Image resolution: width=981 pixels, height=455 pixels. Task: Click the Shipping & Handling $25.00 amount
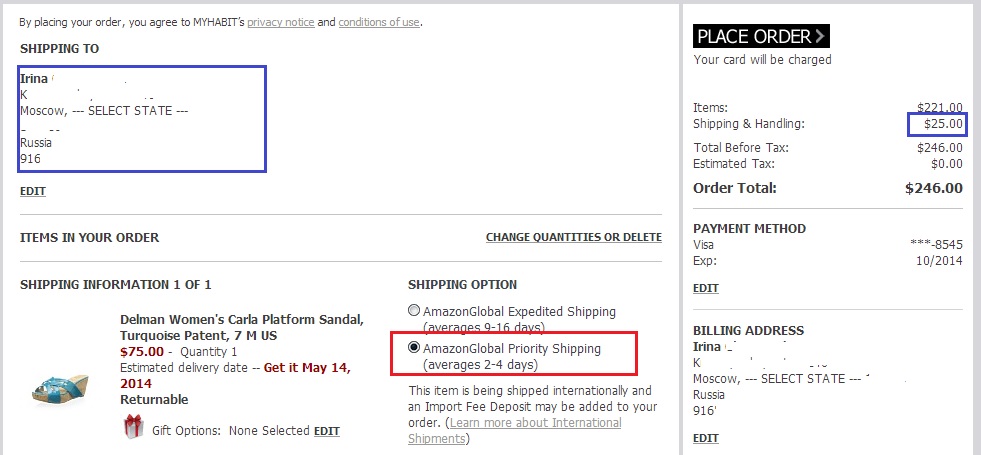click(941, 124)
